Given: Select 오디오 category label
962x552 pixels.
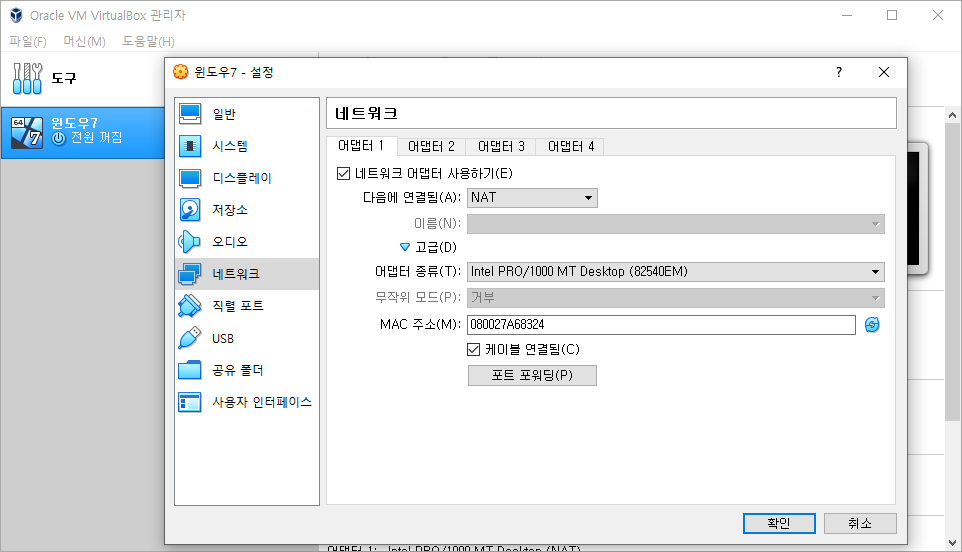Looking at the screenshot, I should coord(230,242).
